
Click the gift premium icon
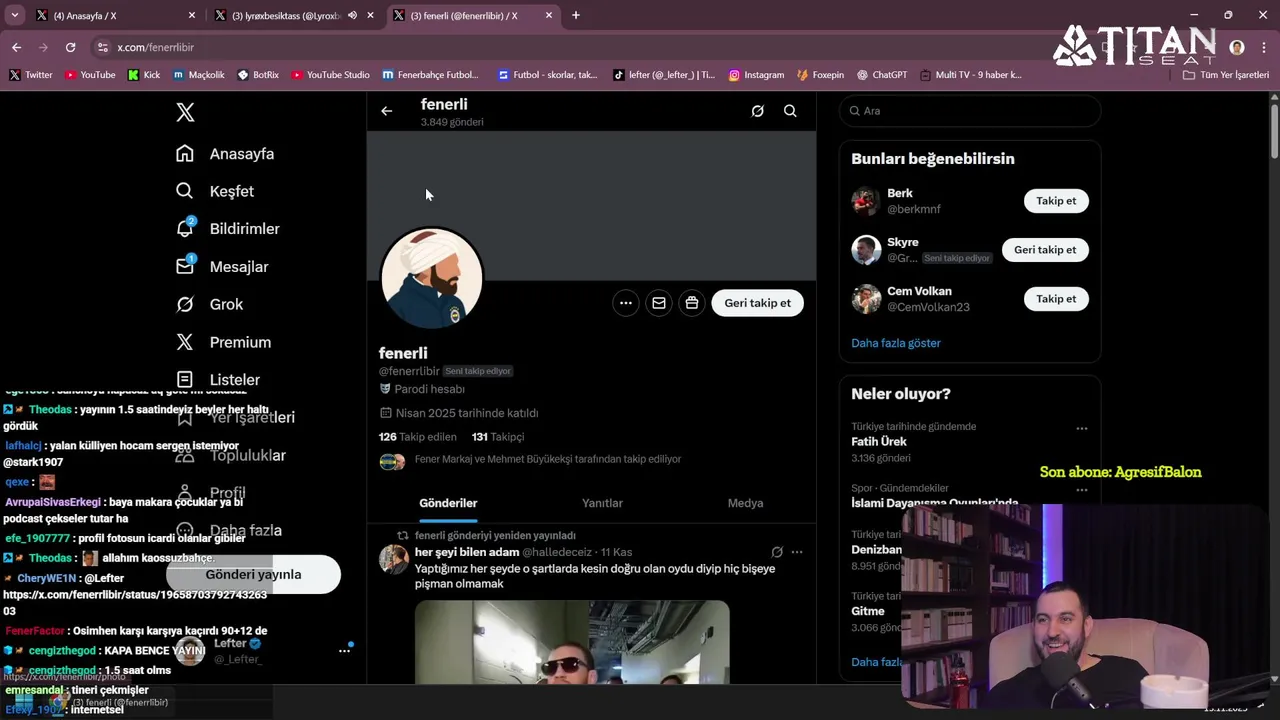691,303
